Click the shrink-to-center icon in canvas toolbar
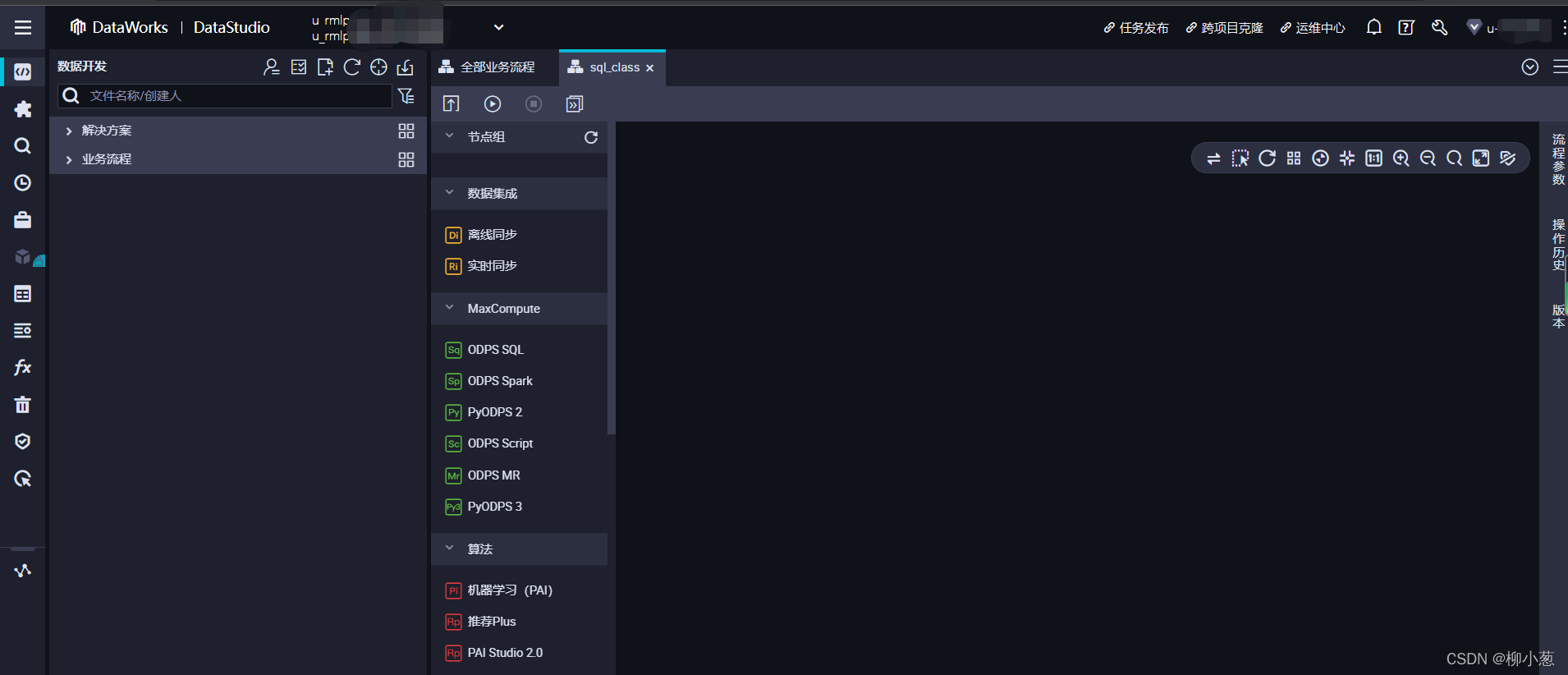The image size is (1568, 675). (1347, 158)
